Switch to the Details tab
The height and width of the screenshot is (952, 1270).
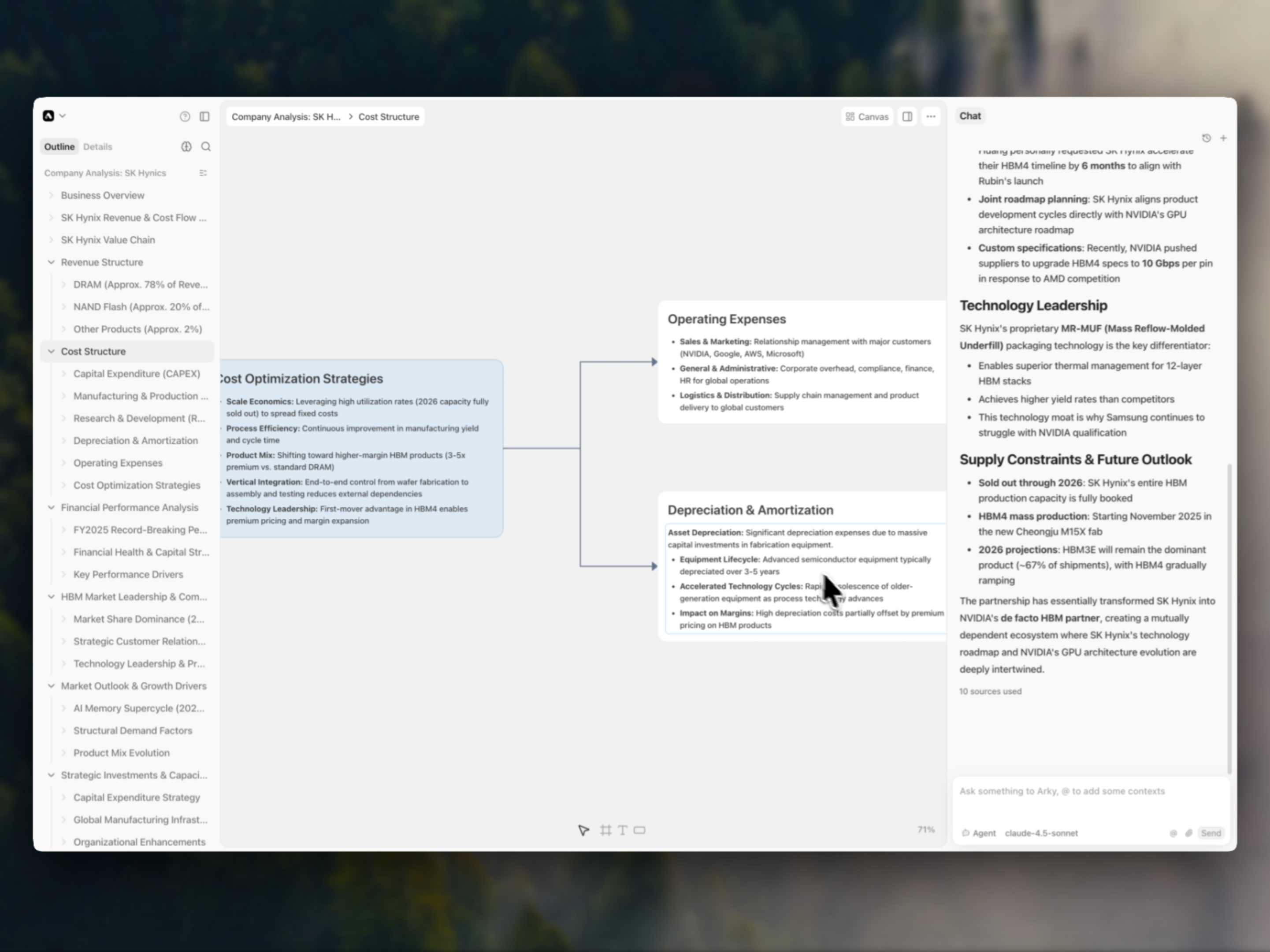point(97,147)
